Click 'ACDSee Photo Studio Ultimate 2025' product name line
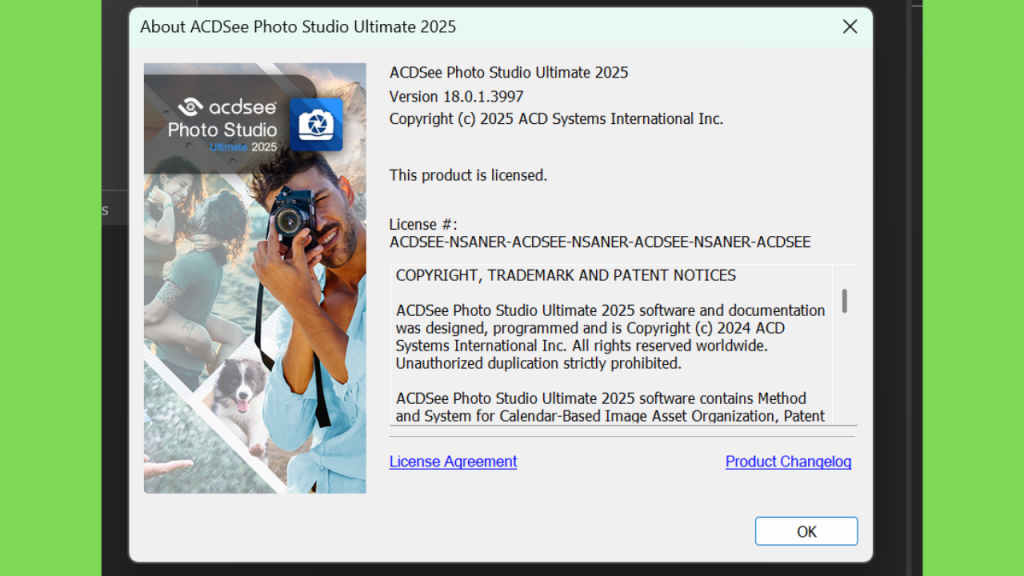 (x=509, y=72)
